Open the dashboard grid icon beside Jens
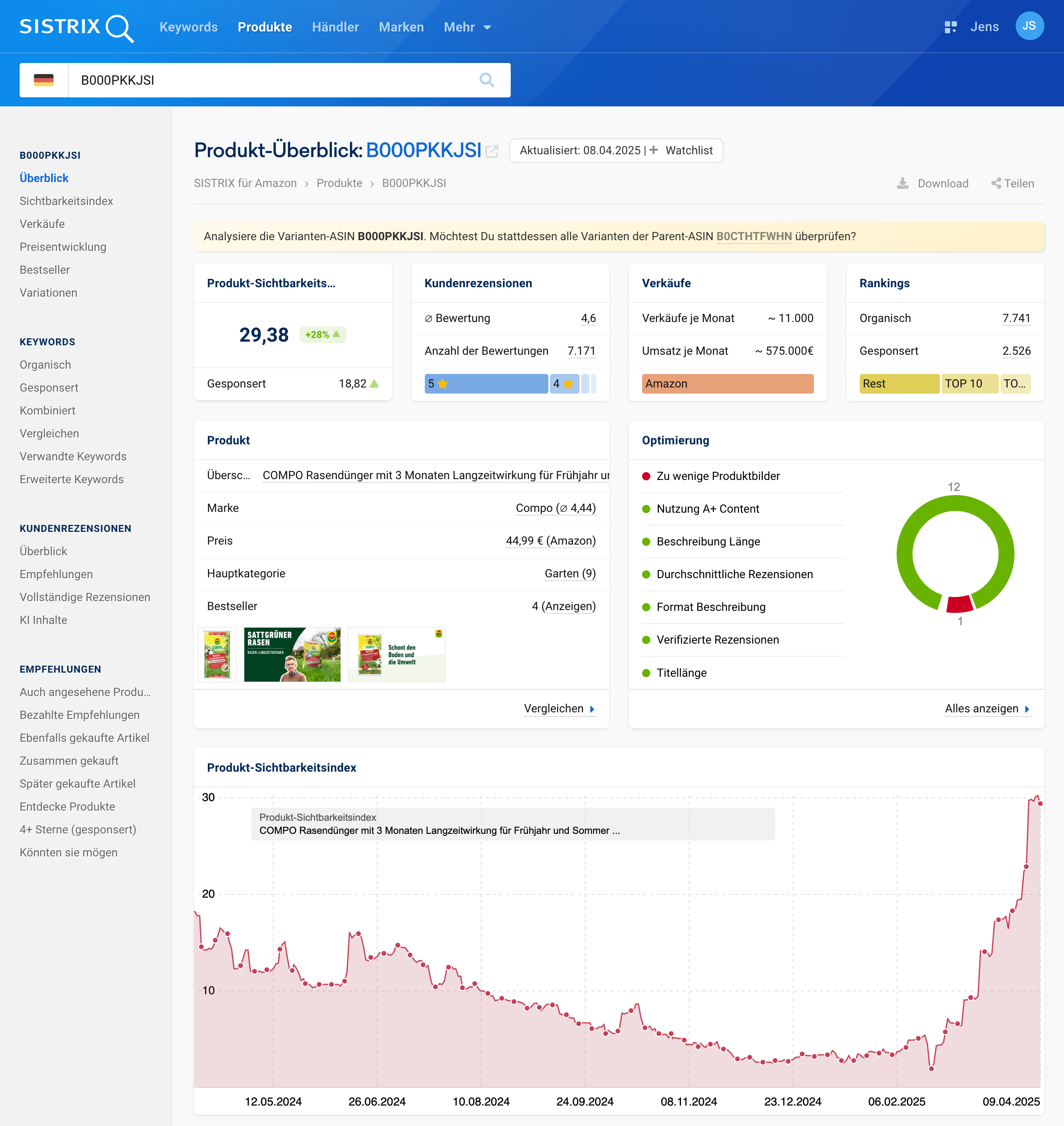 951,27
